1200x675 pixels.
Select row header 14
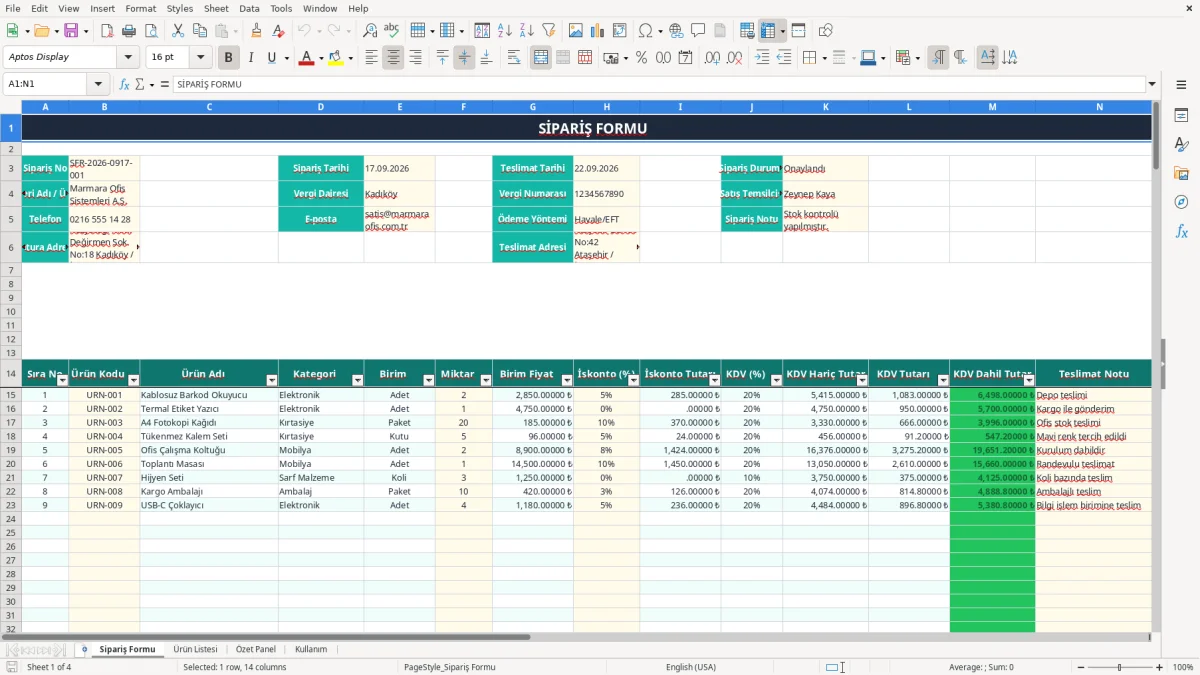[x=11, y=374]
